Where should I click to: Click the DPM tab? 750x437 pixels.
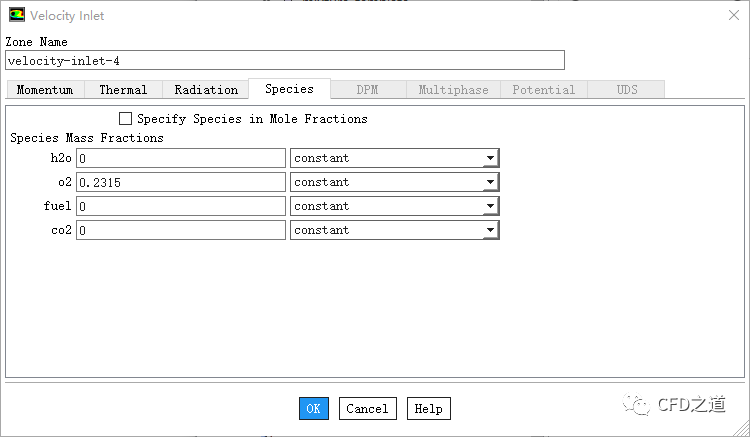(367, 90)
